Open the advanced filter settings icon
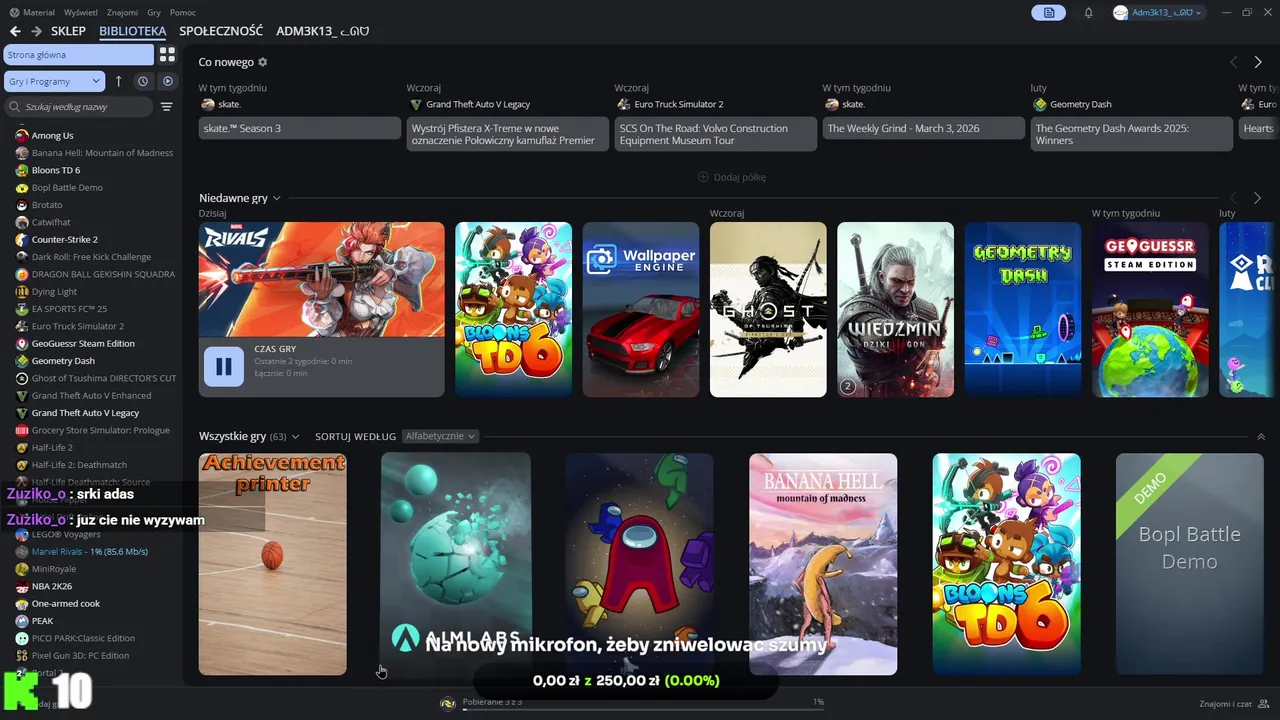Screen dimensions: 1280x720 [167, 107]
